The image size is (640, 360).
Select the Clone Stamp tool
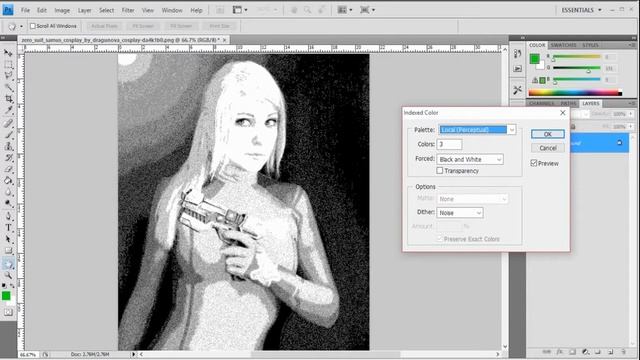point(8,146)
